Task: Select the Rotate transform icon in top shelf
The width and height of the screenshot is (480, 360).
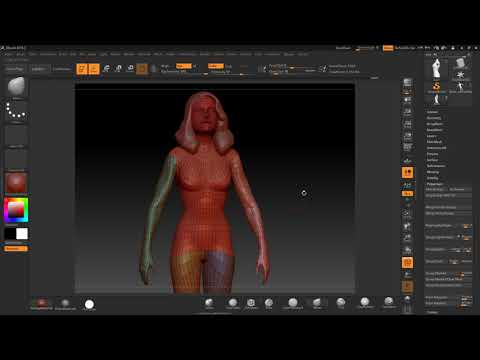Action: 130,69
